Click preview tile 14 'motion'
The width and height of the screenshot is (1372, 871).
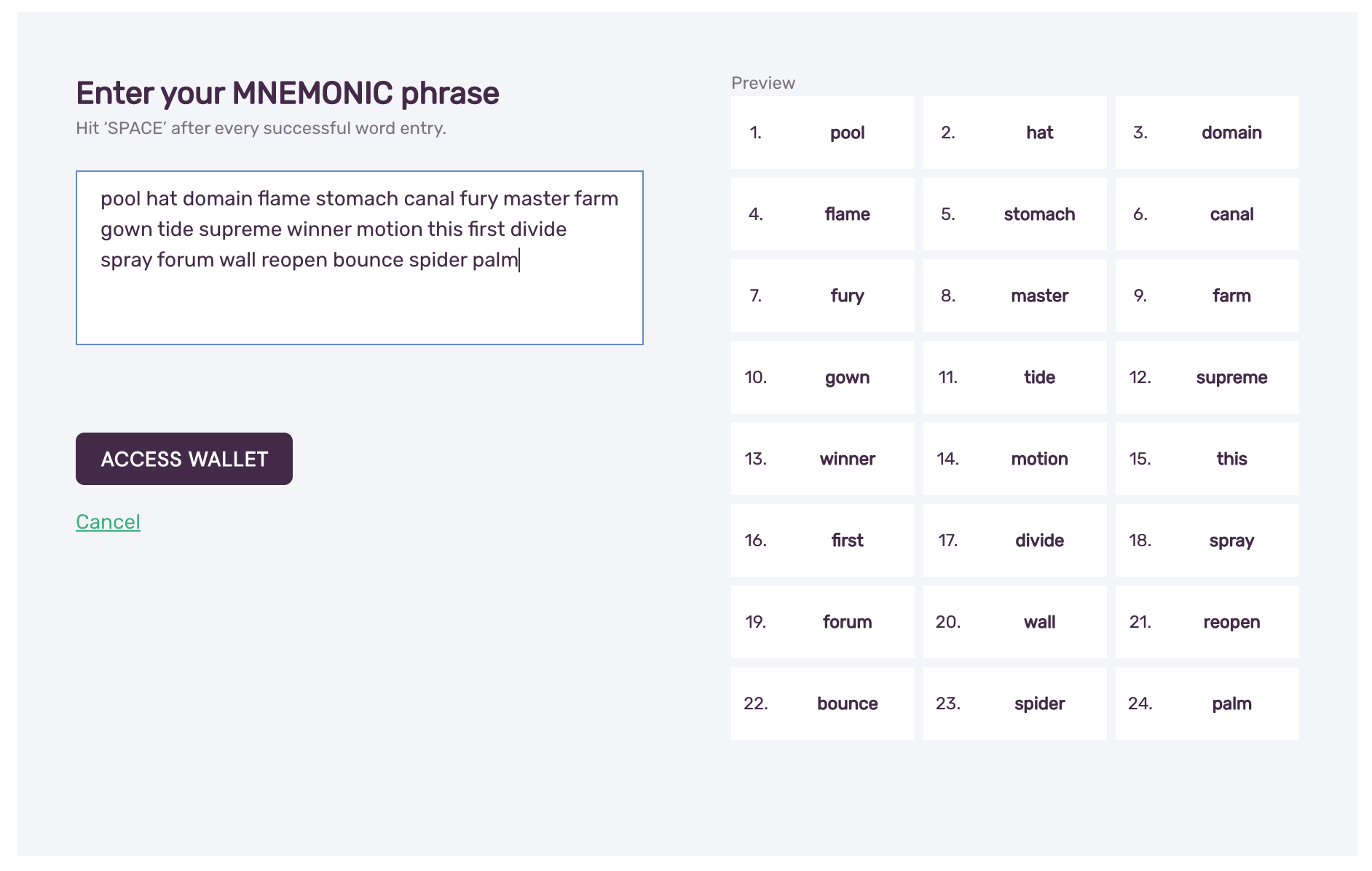click(1015, 459)
